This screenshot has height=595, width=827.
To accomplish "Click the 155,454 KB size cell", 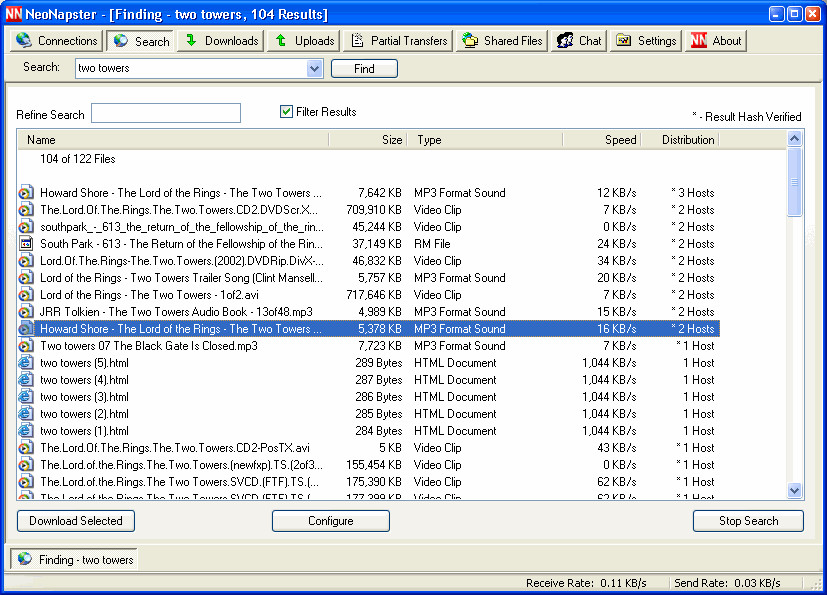I will (374, 465).
